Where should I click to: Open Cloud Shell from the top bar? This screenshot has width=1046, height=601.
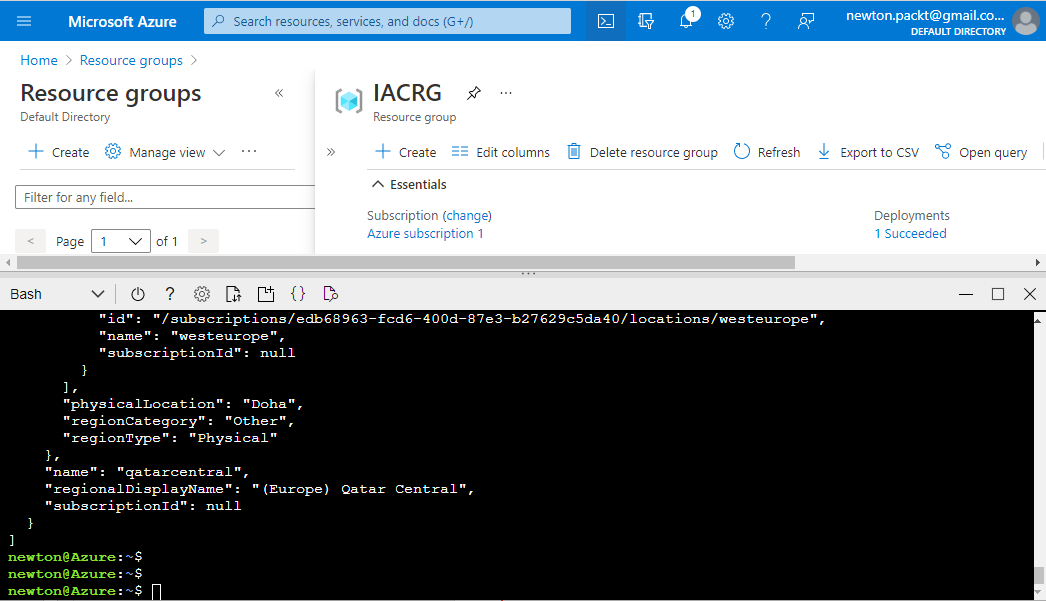pos(606,21)
